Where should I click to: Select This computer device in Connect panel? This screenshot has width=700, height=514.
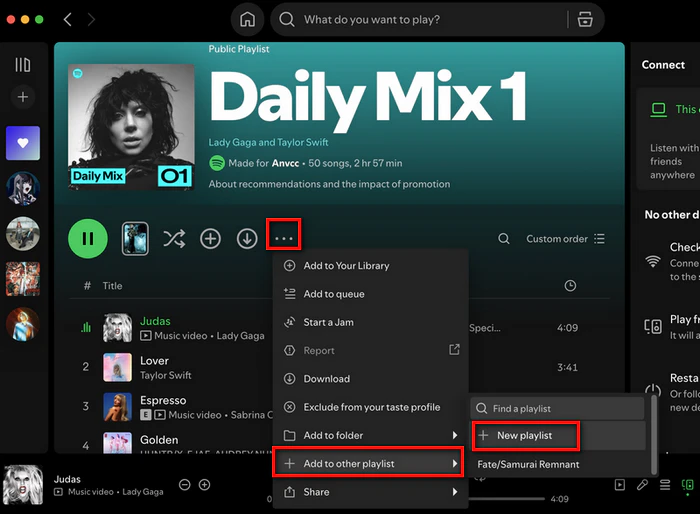pyautogui.click(x=675, y=109)
